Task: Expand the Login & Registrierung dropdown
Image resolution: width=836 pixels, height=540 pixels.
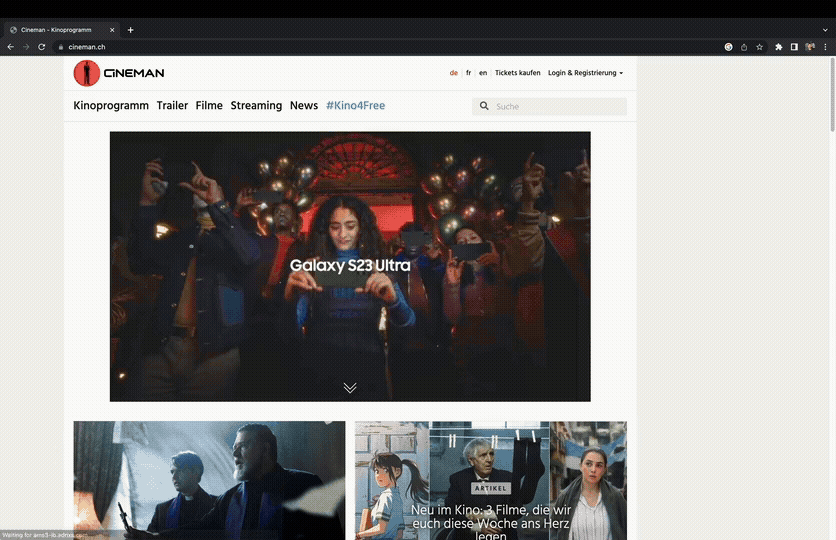Action: coord(585,73)
